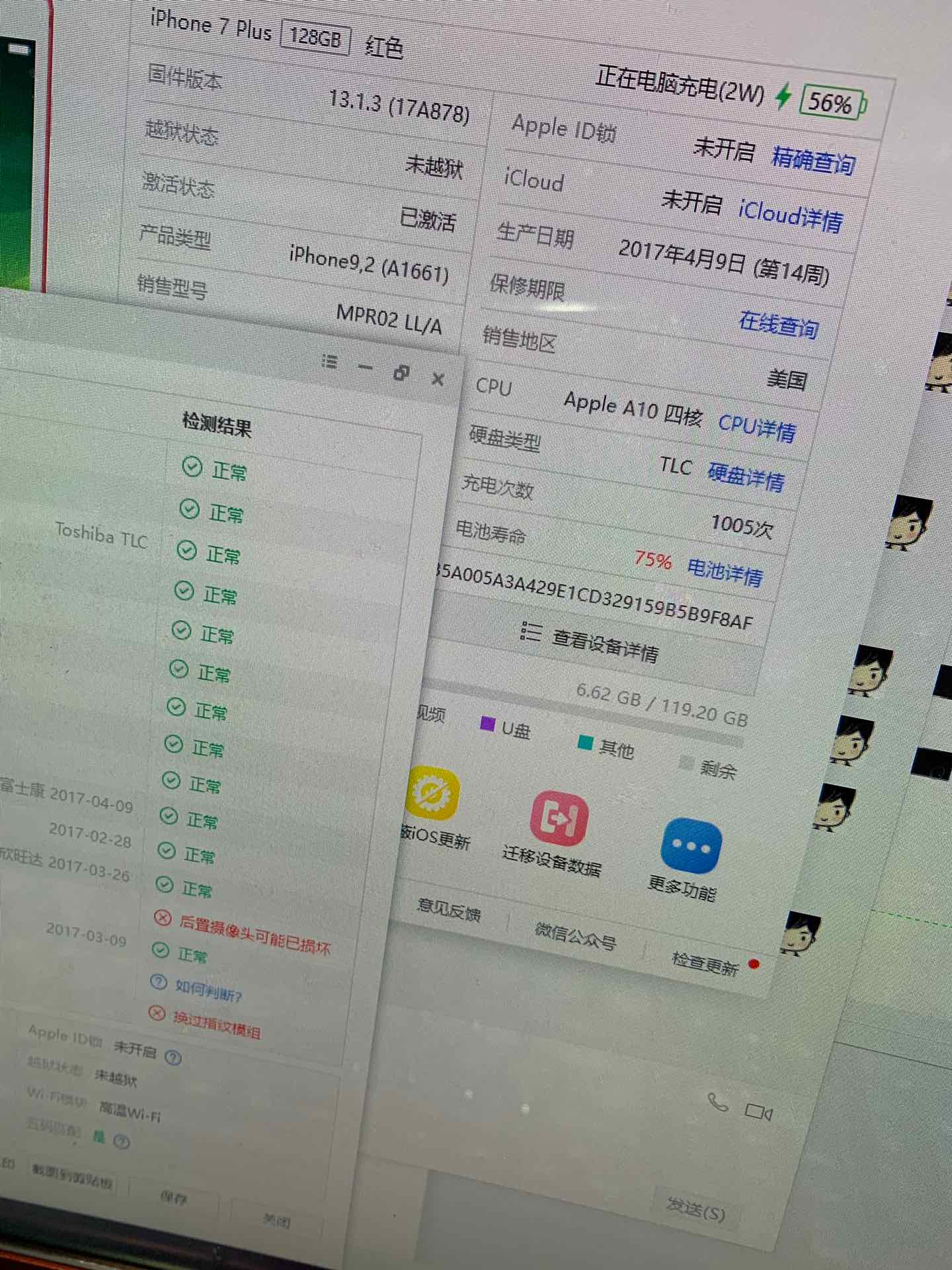Close the detection report with the X icon
Image resolution: width=952 pixels, height=1270 pixels.
[438, 379]
